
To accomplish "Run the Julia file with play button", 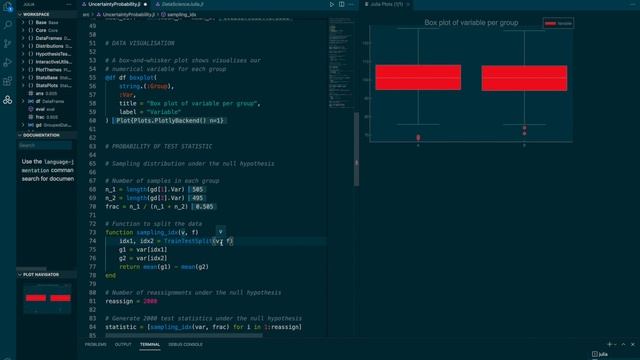I will [x=331, y=4].
